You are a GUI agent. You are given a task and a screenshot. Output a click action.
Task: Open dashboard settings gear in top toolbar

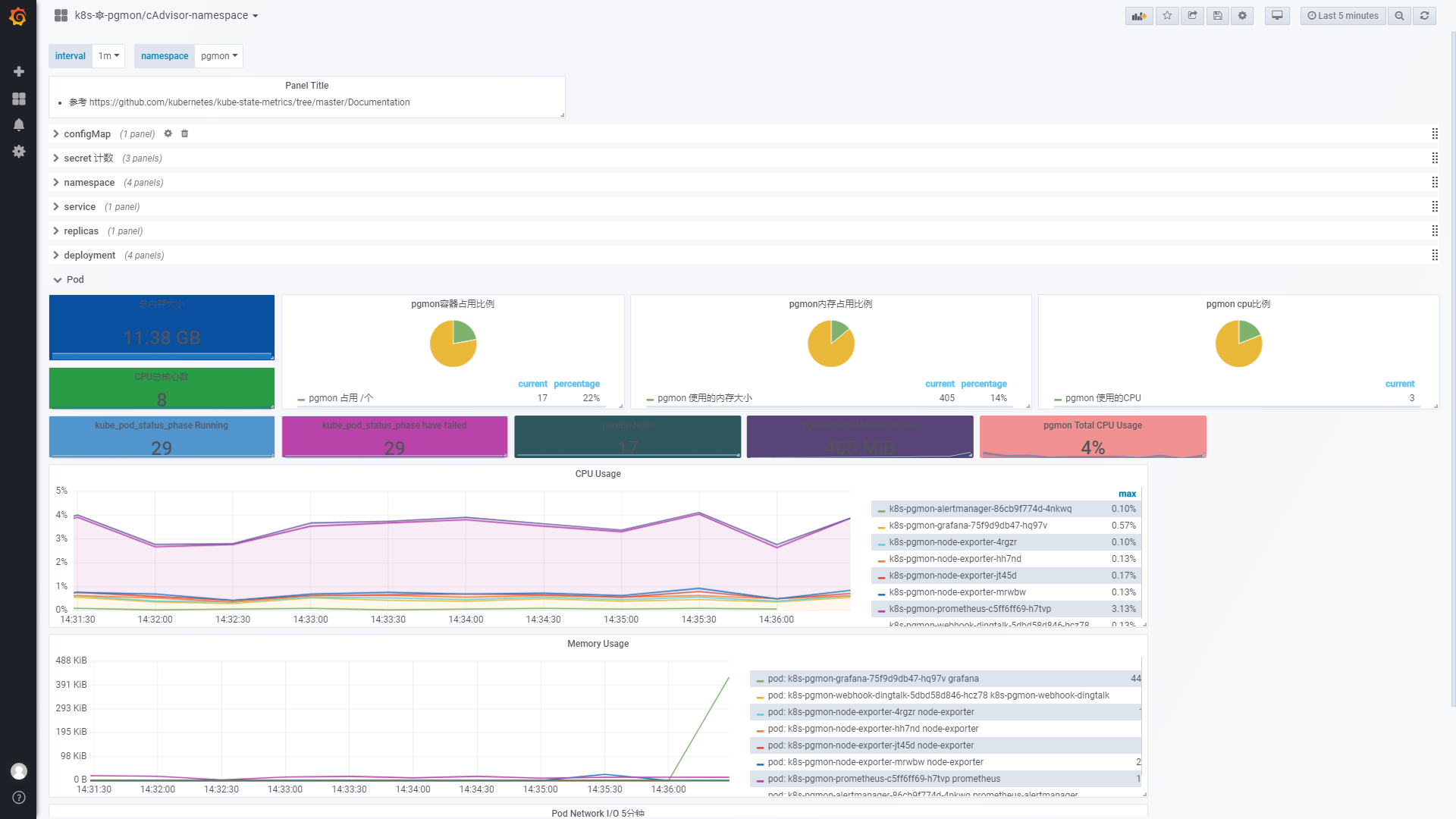pyautogui.click(x=1242, y=16)
